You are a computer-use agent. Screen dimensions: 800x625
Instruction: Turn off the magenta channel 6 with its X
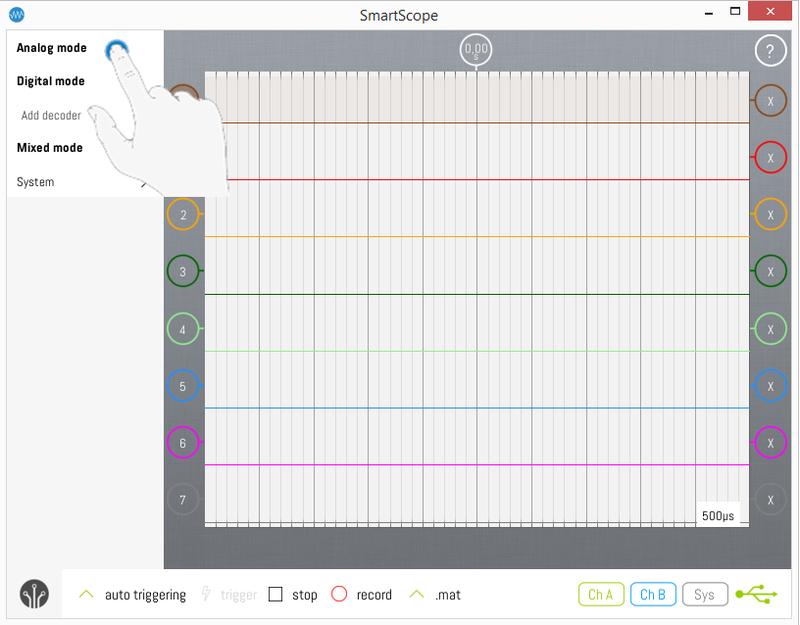pyautogui.click(x=770, y=442)
